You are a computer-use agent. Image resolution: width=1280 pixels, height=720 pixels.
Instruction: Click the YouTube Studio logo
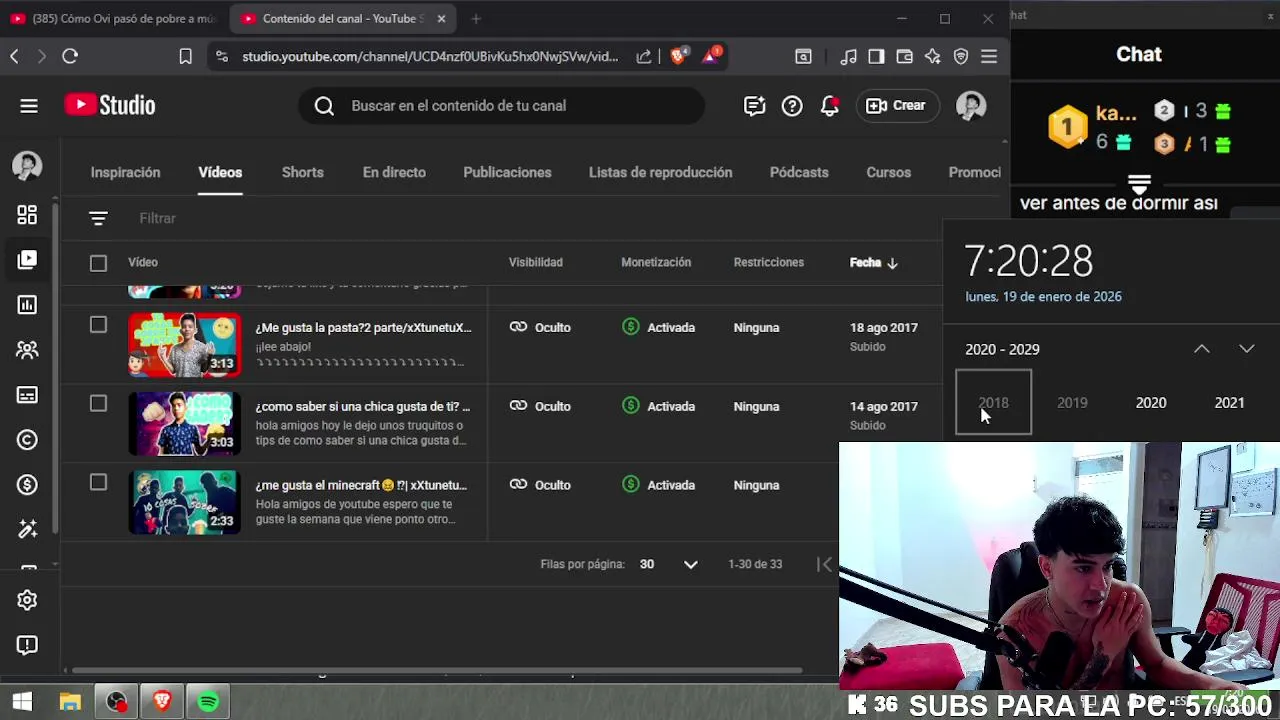(110, 105)
